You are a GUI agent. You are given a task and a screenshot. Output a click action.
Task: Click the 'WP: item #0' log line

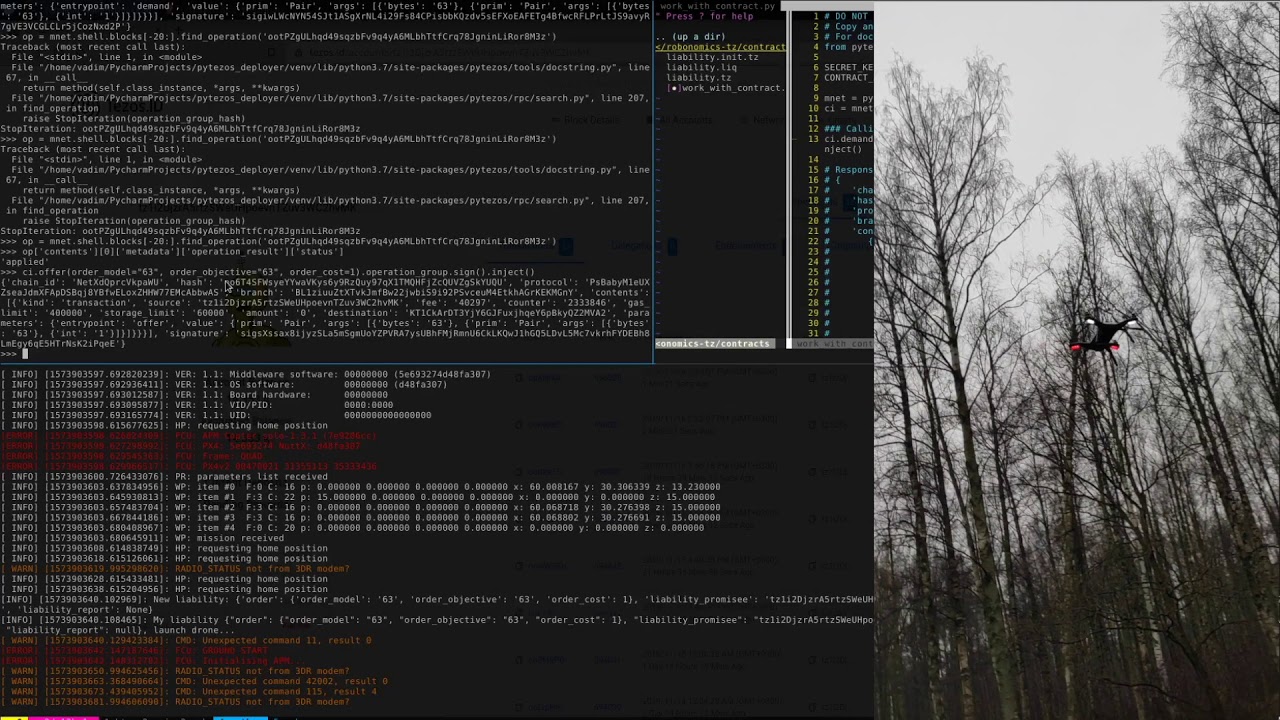click(360, 487)
